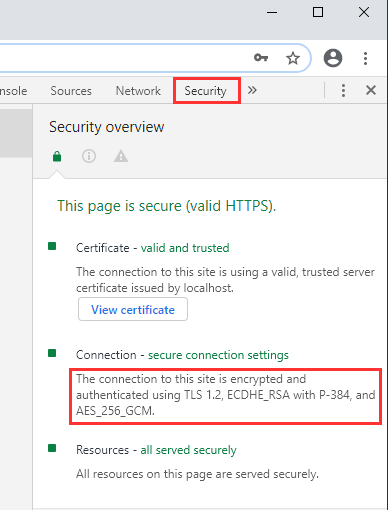The width and height of the screenshot is (388, 510).
Task: Switch to the Network tab
Action: [x=138, y=91]
